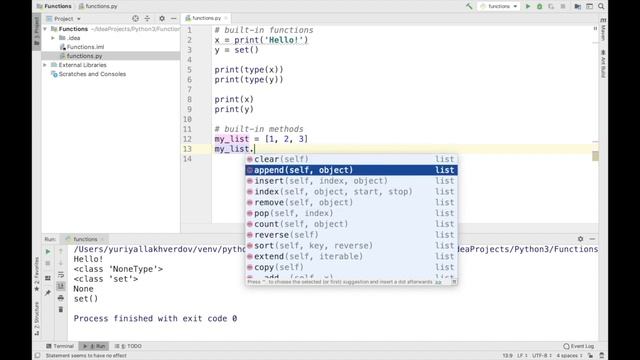Image resolution: width=640 pixels, height=360 pixels.
Task: Toggle the 4: Run tool window button
Action: click(94, 346)
